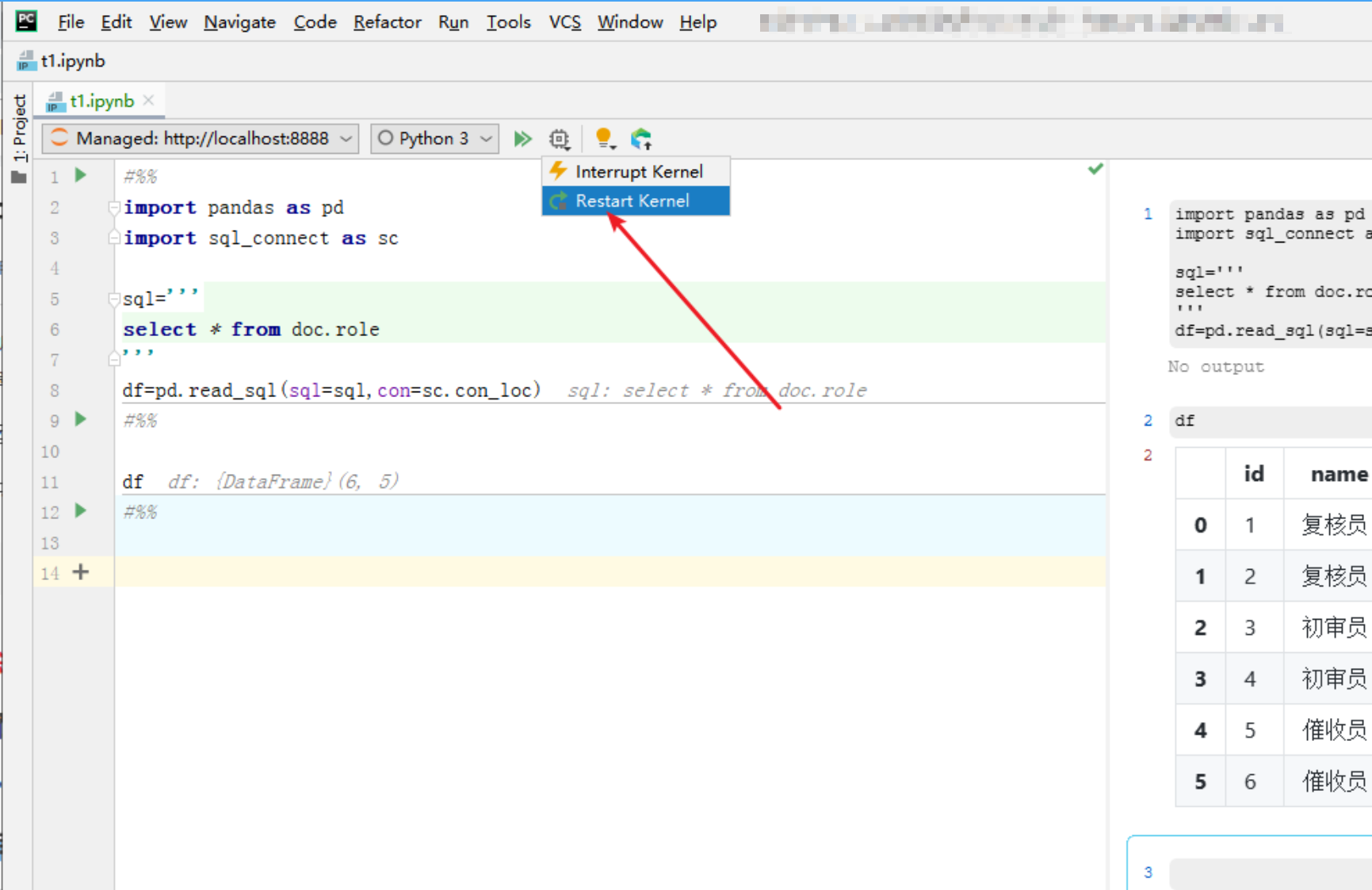This screenshot has height=890, width=1372.
Task: Open the View menu
Action: (x=168, y=22)
